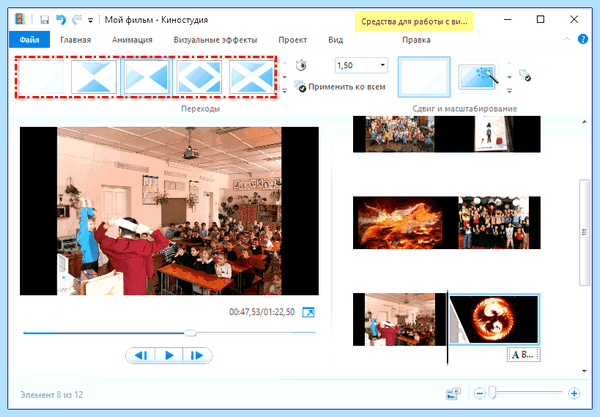Open Help with the blue question mark
Image resolution: width=600 pixels, height=417 pixels.
tap(583, 39)
